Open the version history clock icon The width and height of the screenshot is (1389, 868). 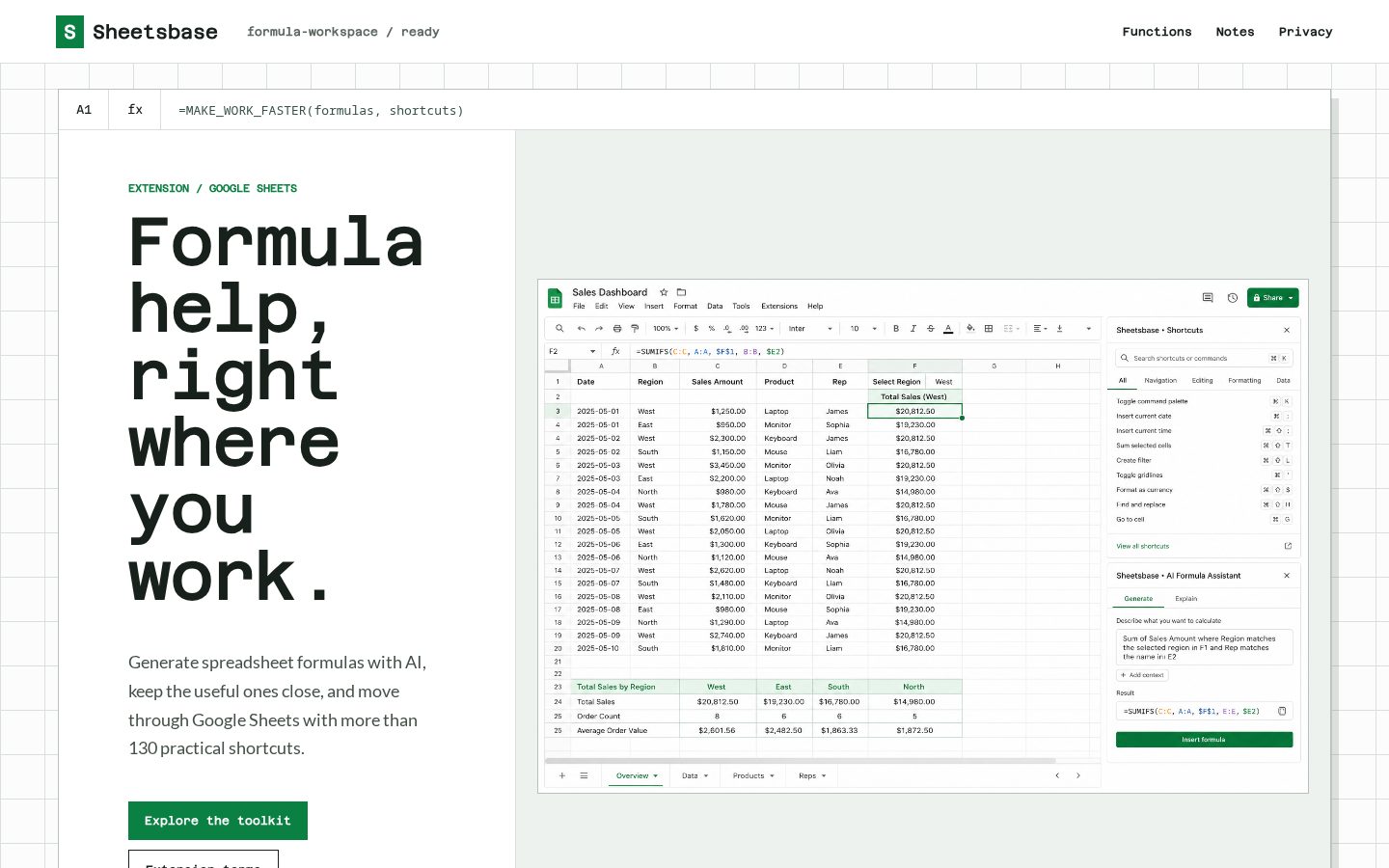coord(1232,297)
